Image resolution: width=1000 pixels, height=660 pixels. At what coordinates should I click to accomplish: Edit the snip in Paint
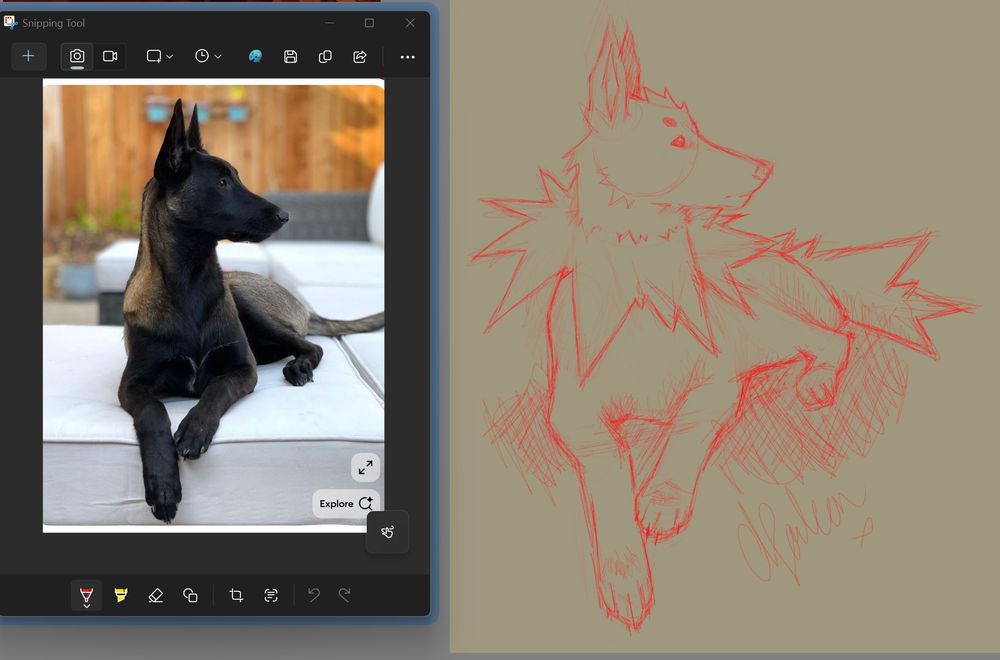pyautogui.click(x=255, y=56)
